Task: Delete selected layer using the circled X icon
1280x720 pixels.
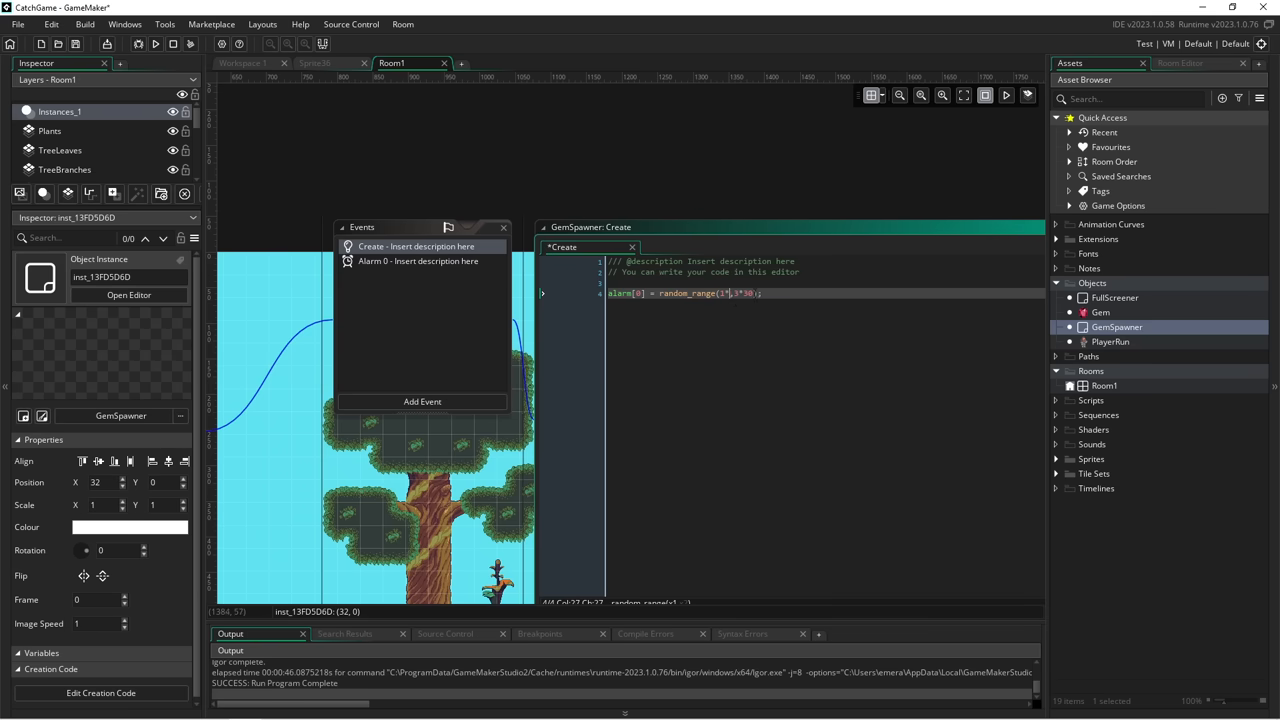Action: tap(184, 193)
